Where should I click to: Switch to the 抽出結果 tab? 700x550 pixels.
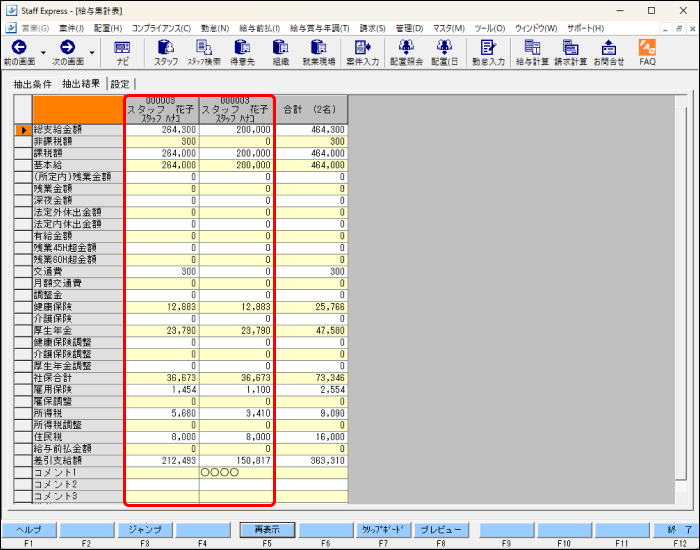point(81,83)
